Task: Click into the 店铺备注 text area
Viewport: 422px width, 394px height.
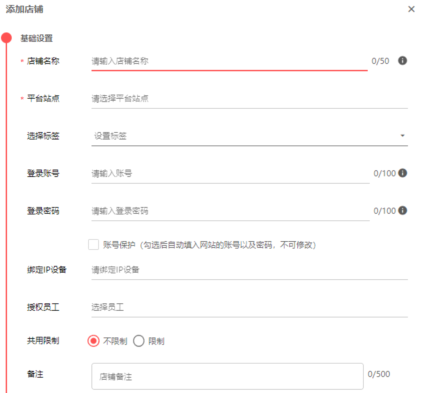Action: (x=227, y=376)
